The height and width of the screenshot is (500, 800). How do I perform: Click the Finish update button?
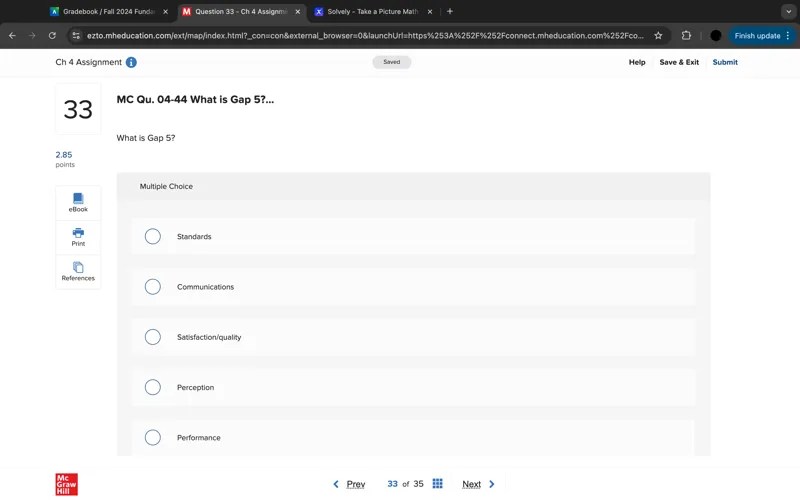[757, 36]
